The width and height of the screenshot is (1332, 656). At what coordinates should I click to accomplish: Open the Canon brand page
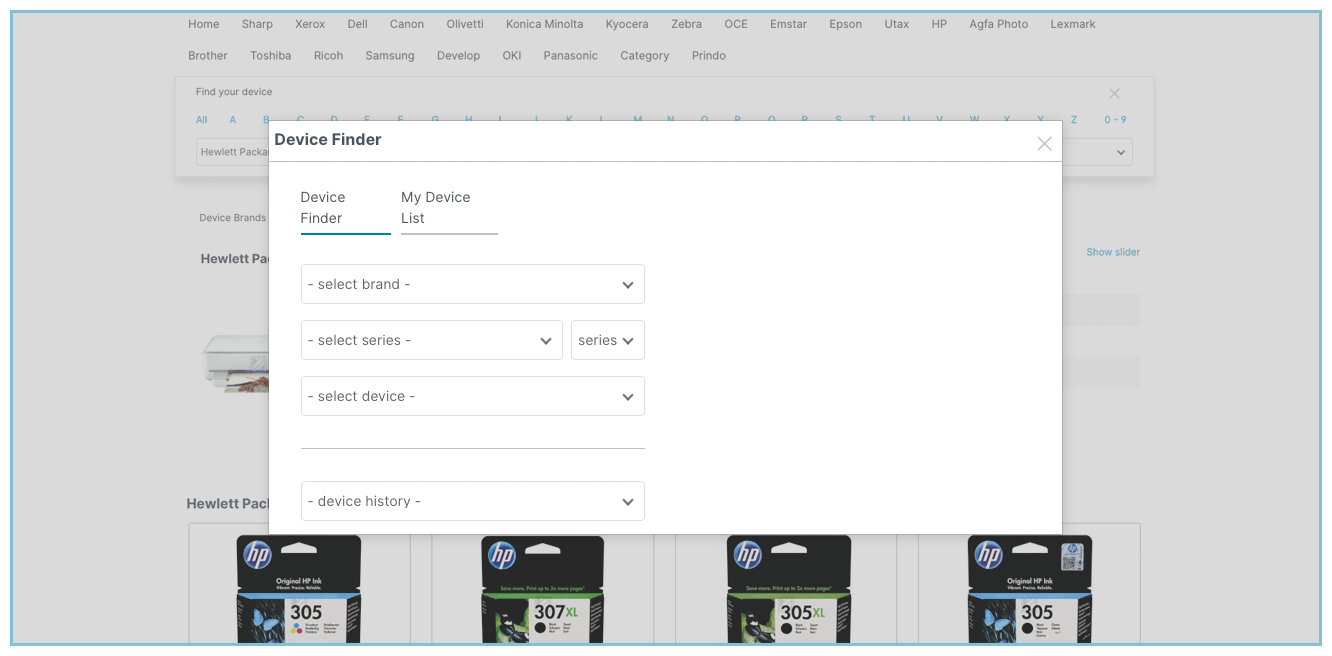(407, 24)
